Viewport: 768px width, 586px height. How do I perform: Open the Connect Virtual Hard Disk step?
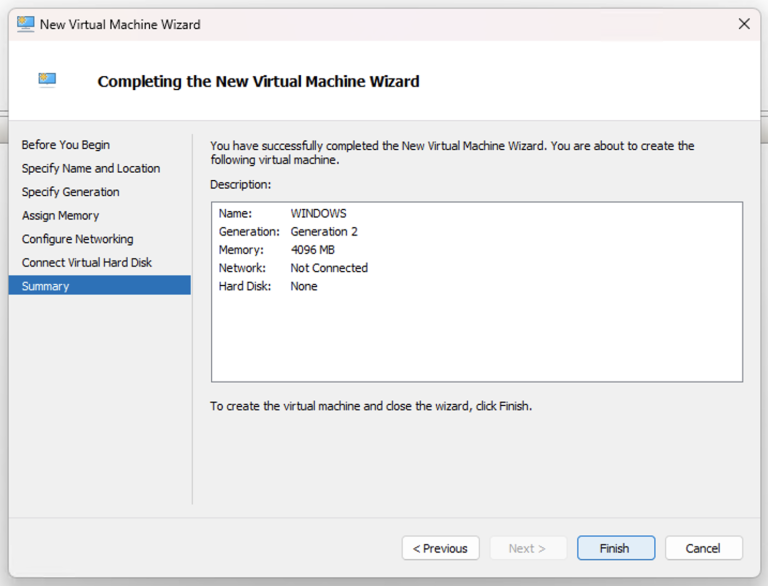[x=87, y=262]
